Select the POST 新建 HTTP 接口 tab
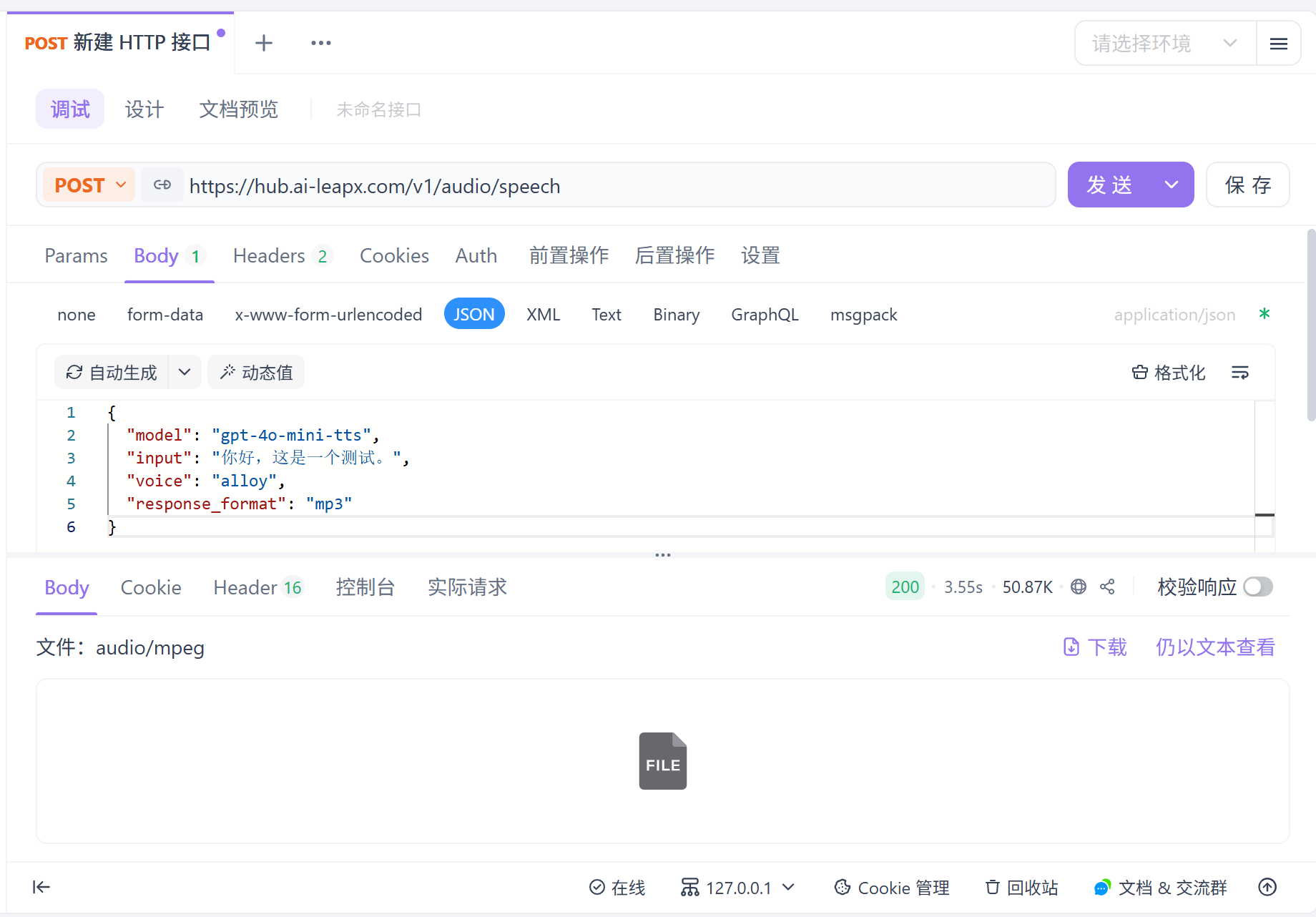Image resolution: width=1316 pixels, height=917 pixels. pyautogui.click(x=120, y=43)
